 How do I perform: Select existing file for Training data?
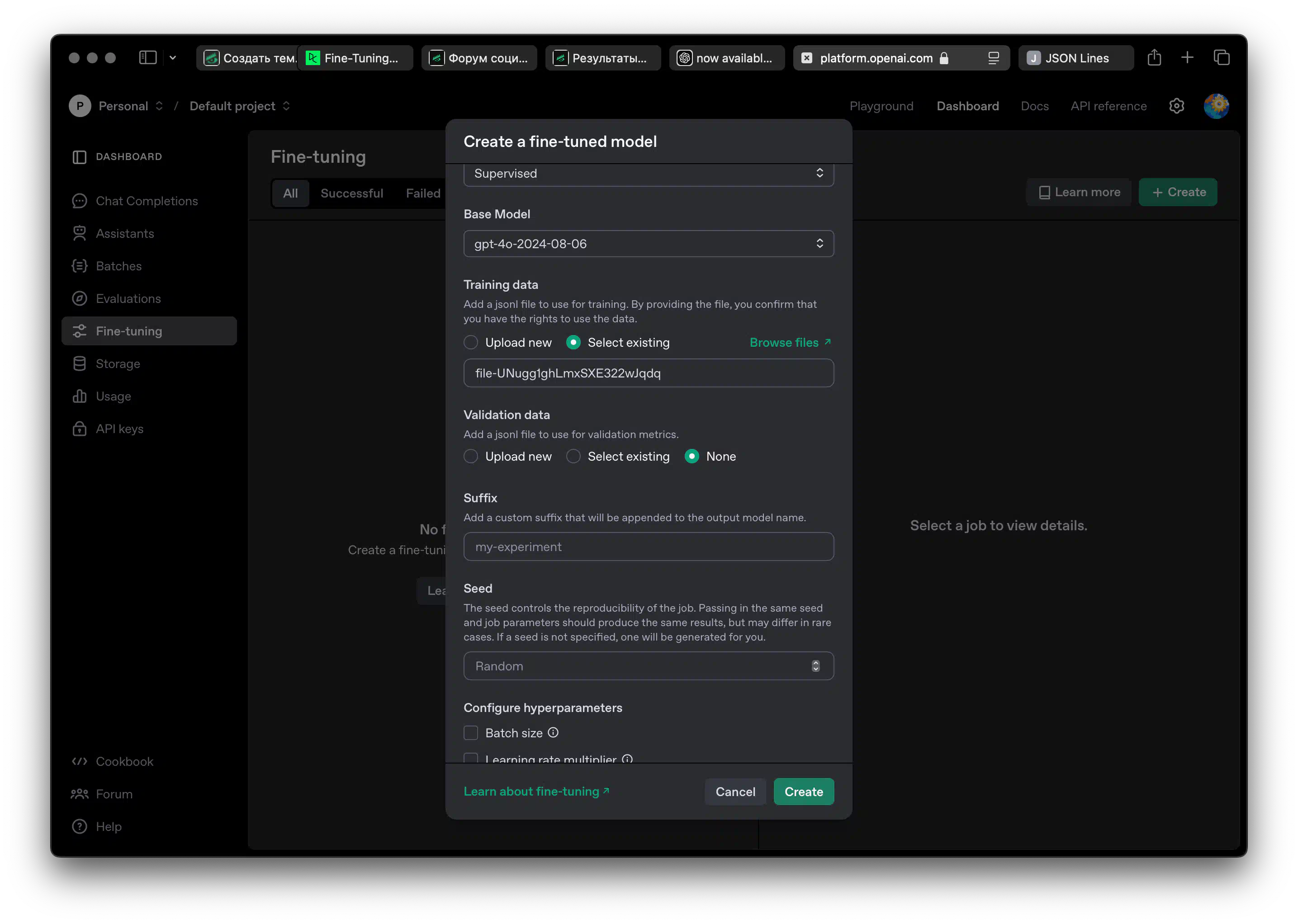(573, 342)
